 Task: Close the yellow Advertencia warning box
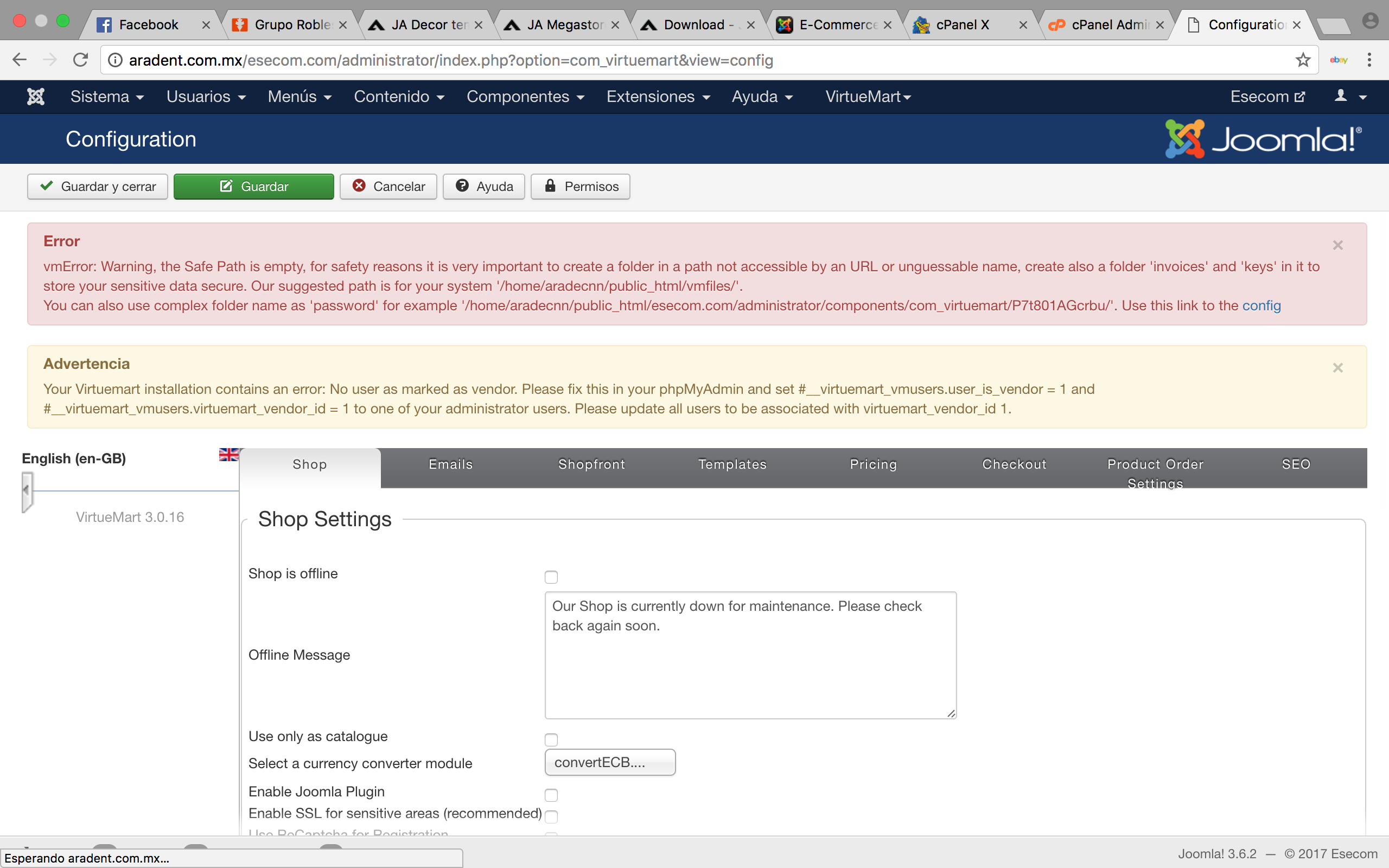pos(1337,368)
